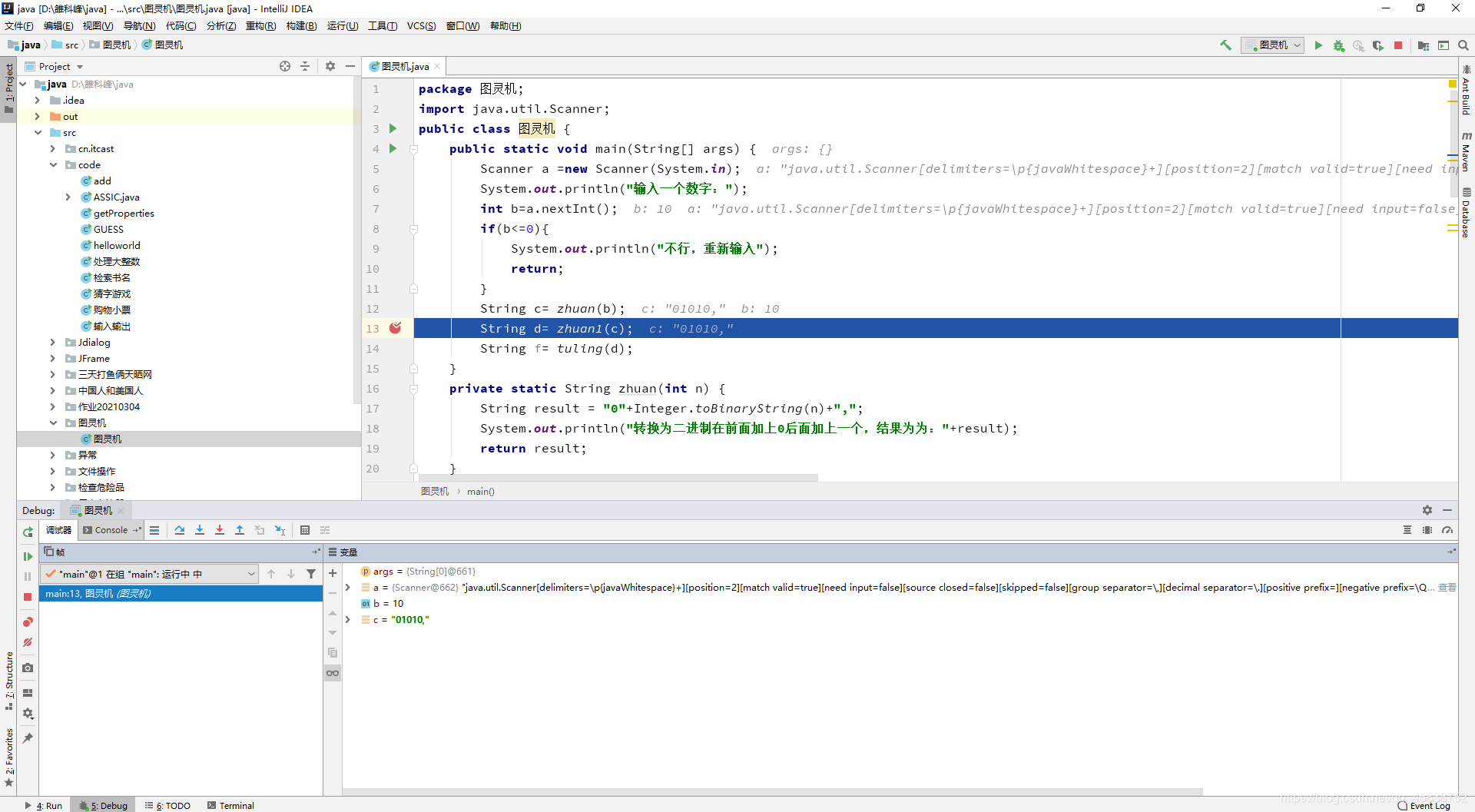Expand the out folder
Screen dimensions: 1475x812
37,116
